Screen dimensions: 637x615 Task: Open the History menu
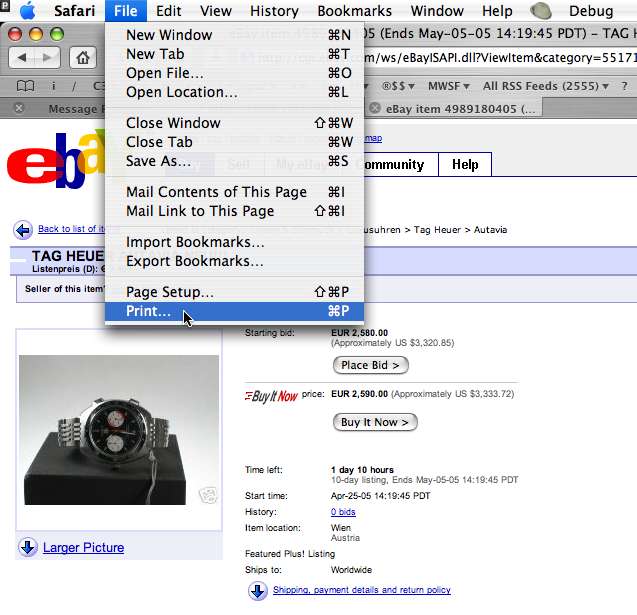tap(274, 11)
